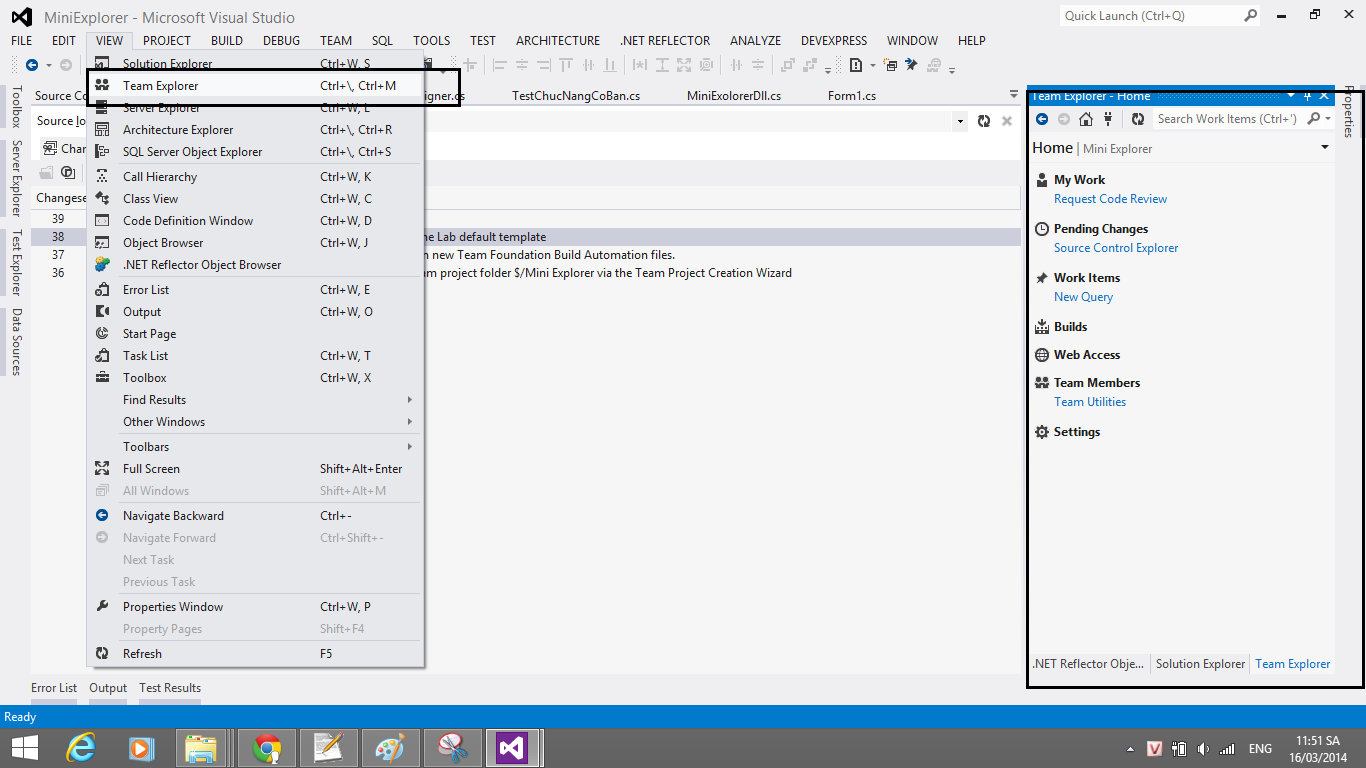Open the Toolbox side panel tab

pyautogui.click(x=16, y=107)
